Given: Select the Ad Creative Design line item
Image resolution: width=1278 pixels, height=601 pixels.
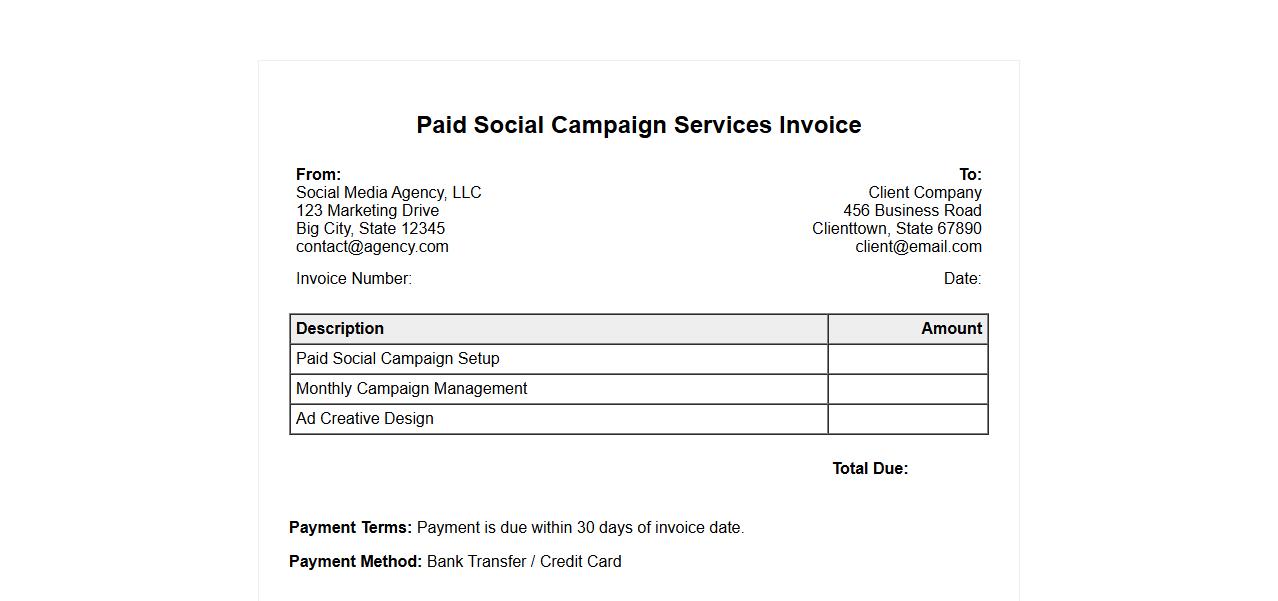Looking at the screenshot, I should (365, 419).
